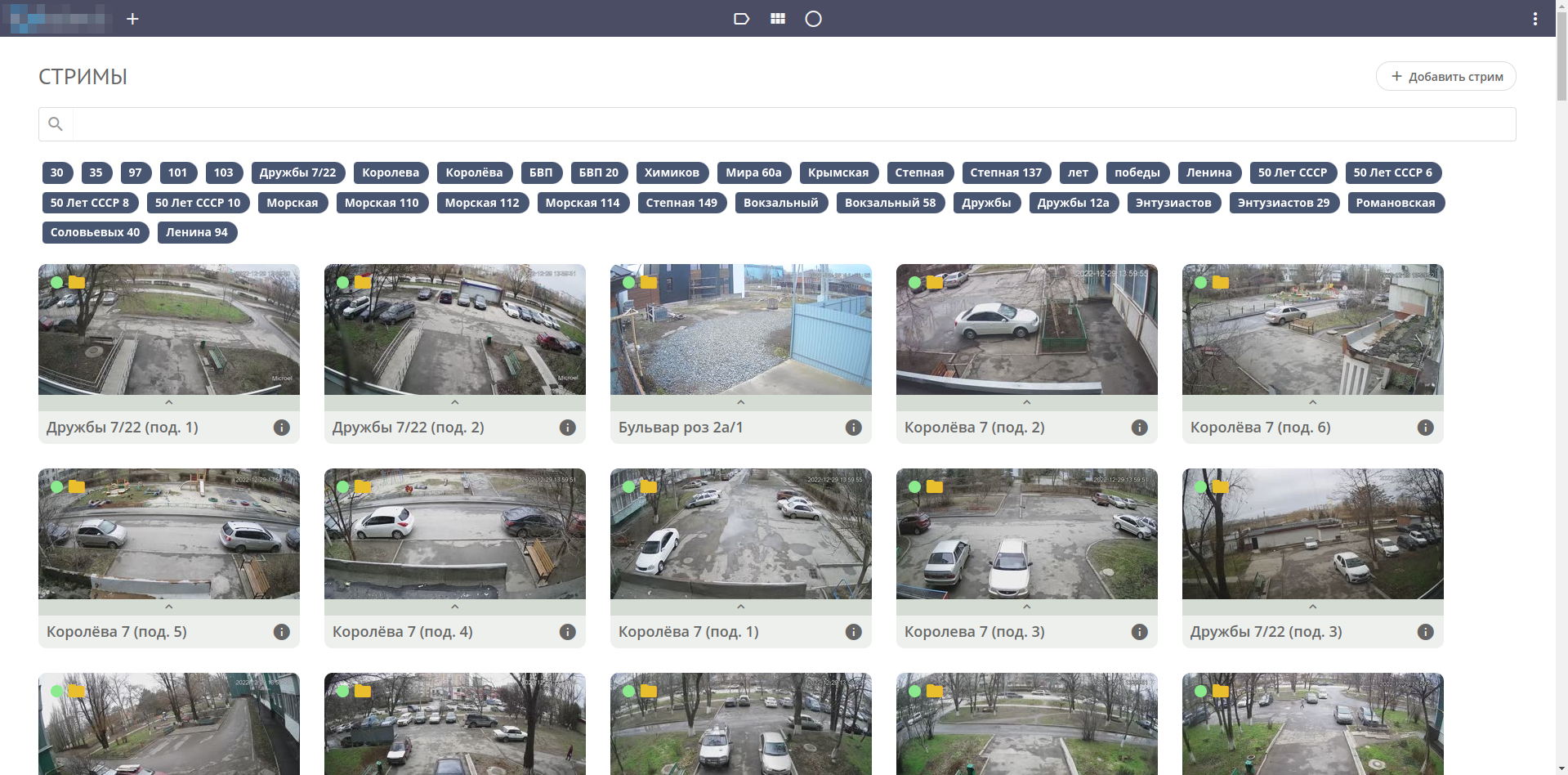The height and width of the screenshot is (775, 1568).
Task: Click folder icon on Королёва 7 (под. 6) thumbnail
Action: (1221, 282)
